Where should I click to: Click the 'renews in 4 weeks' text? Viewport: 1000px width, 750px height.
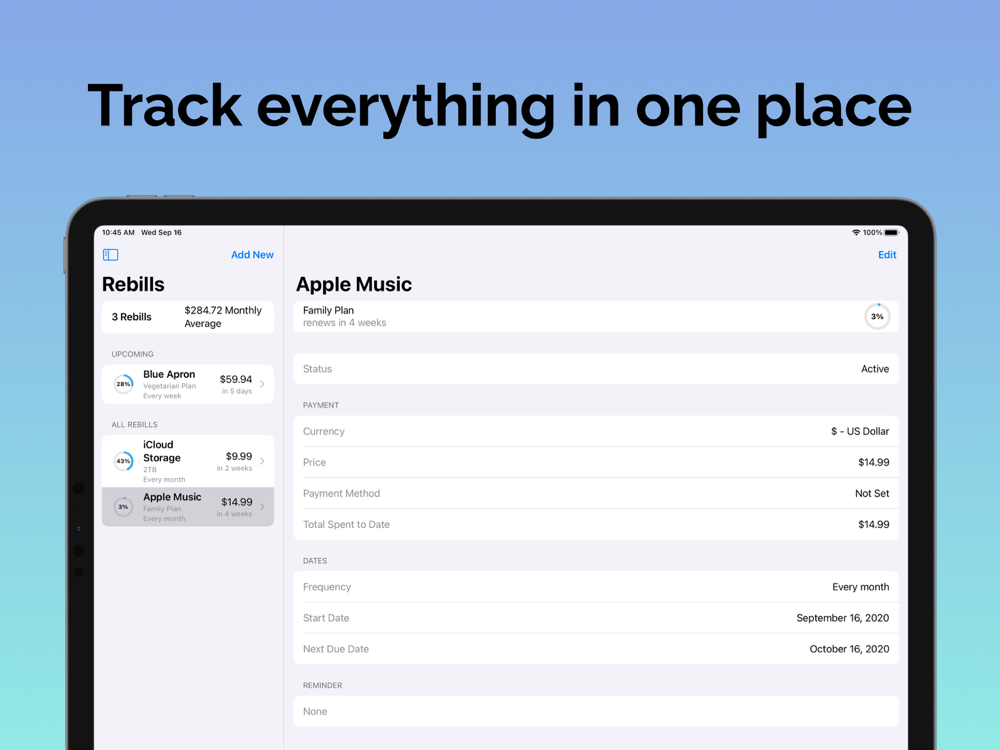(344, 323)
